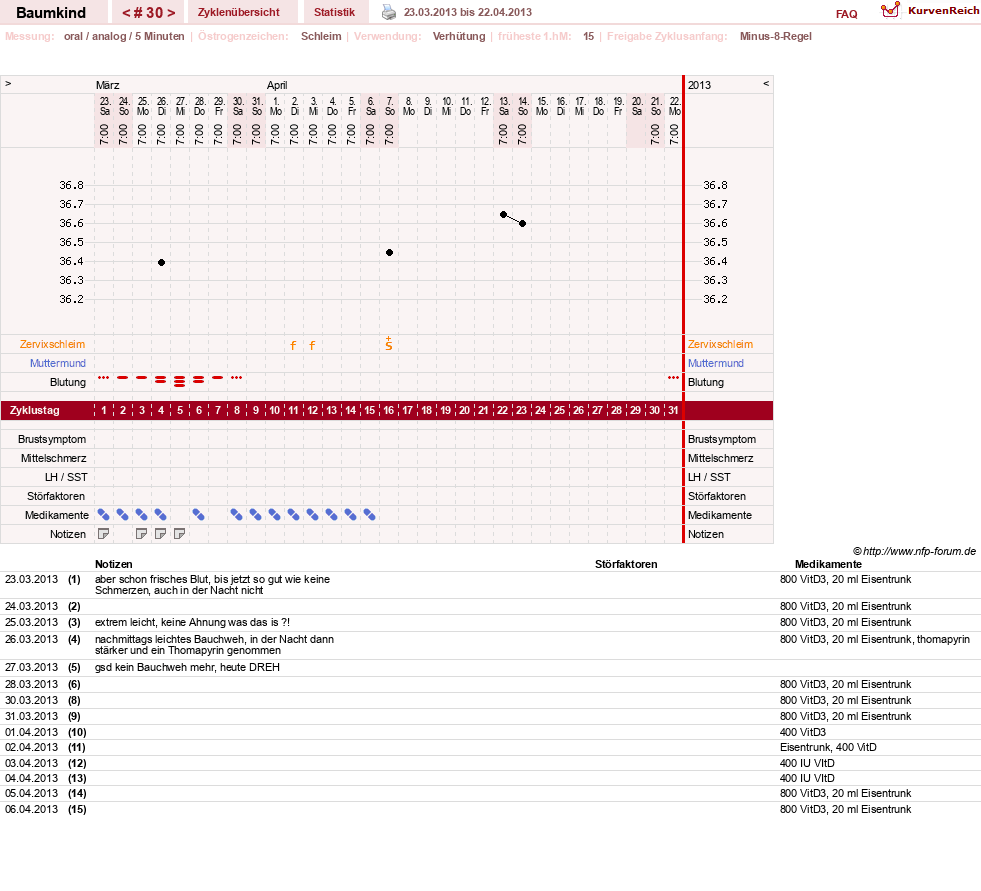Click cycle day 22 in the Zyklustag bar
This screenshot has width=981, height=891.
click(502, 410)
